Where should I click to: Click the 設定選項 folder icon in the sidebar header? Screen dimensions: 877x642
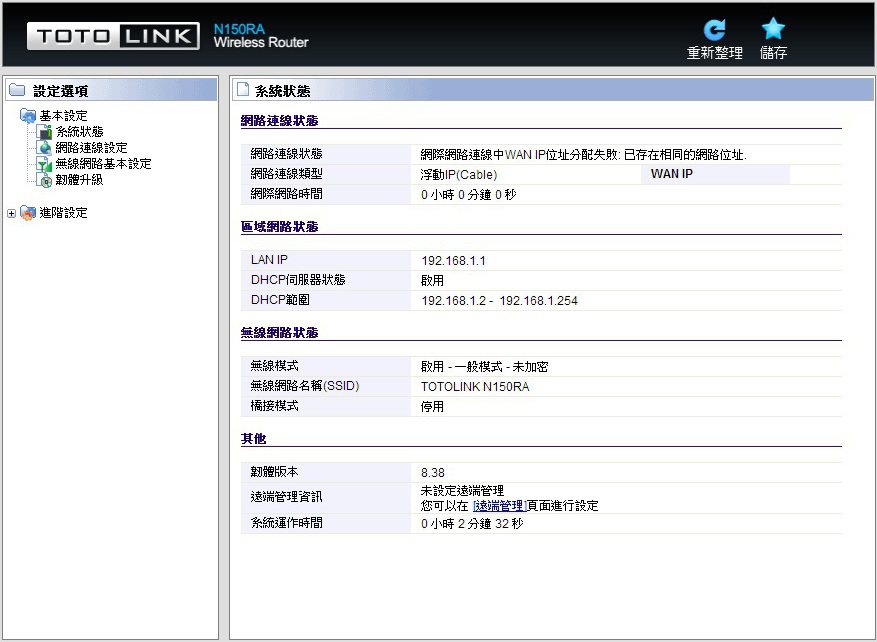(17, 90)
